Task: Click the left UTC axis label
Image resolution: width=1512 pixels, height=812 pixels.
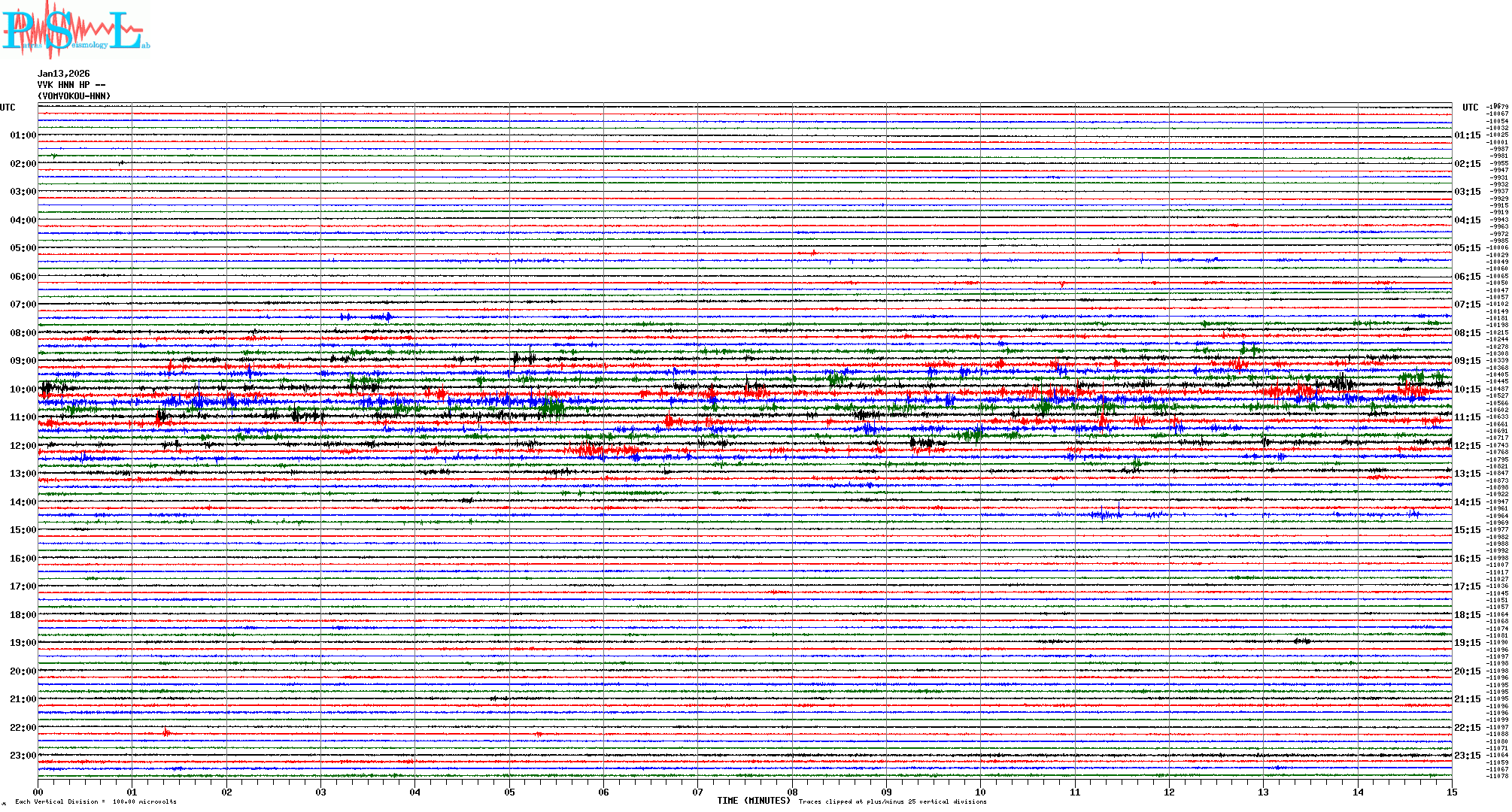Action: pyautogui.click(x=8, y=108)
